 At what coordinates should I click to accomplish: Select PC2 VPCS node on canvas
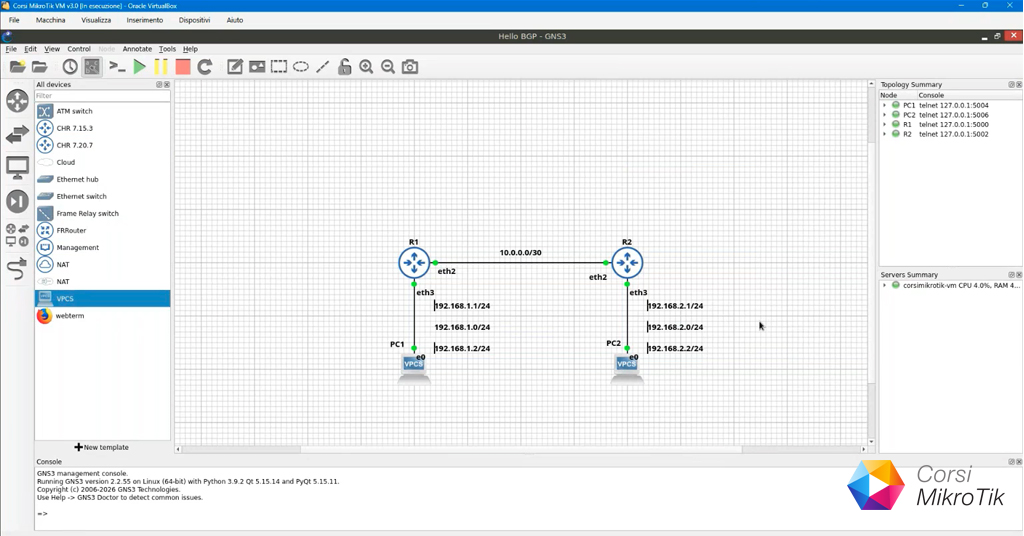(x=627, y=370)
